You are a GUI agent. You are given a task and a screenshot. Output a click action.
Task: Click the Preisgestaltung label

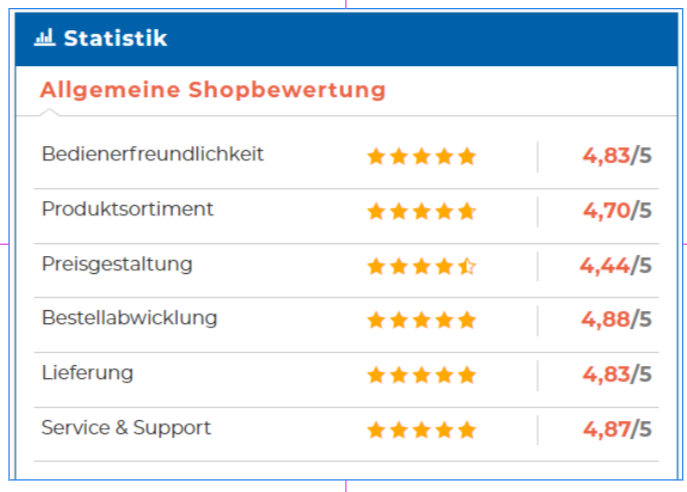coord(117,265)
